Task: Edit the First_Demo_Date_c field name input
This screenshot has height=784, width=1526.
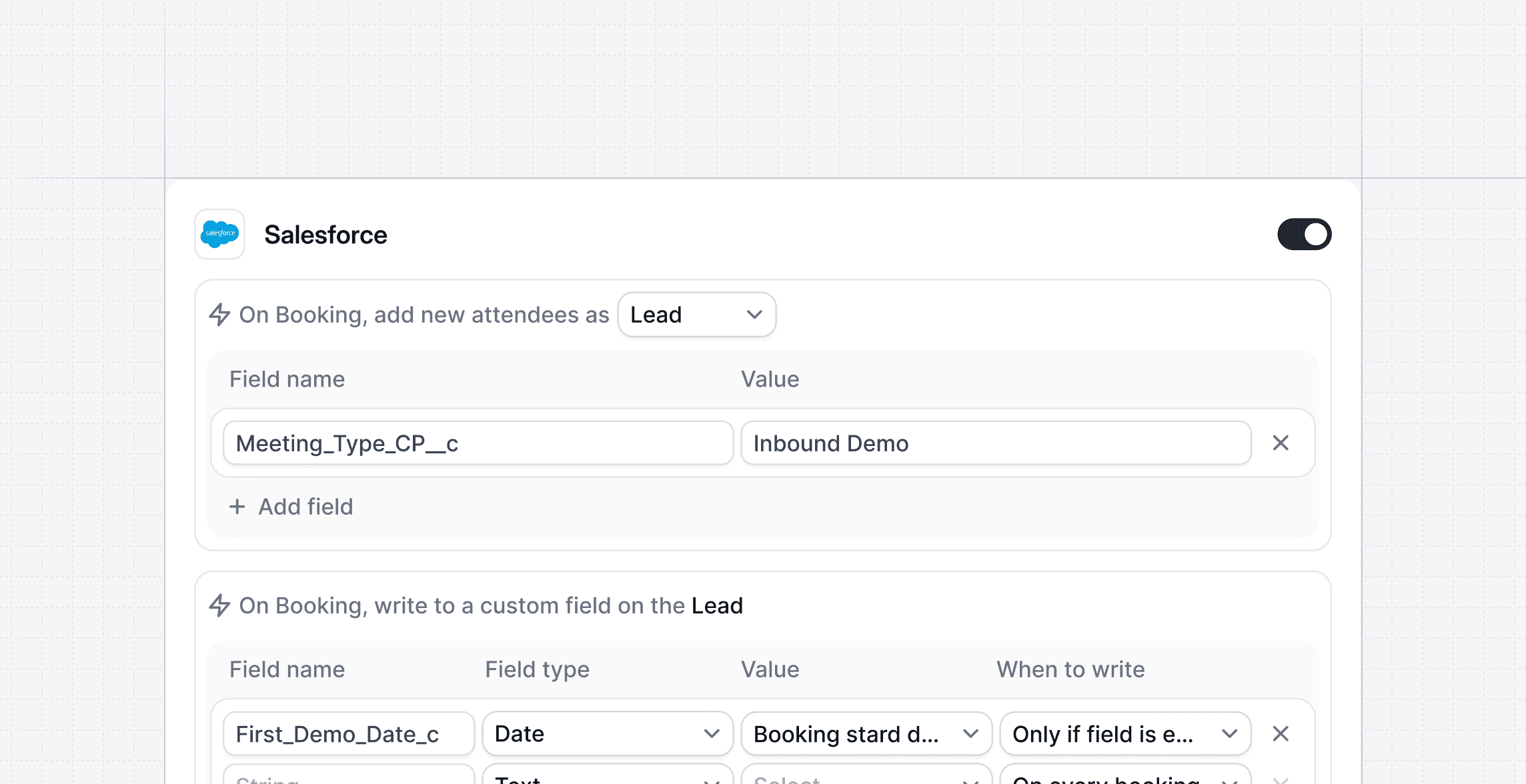Action: point(349,734)
